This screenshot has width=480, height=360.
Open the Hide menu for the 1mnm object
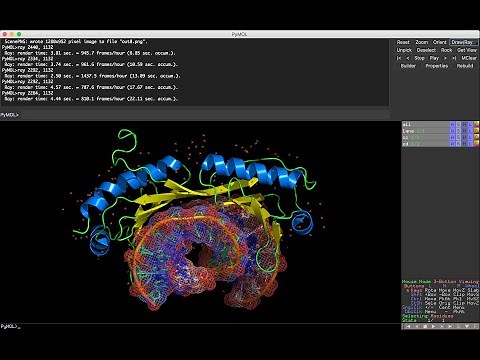coord(464,131)
